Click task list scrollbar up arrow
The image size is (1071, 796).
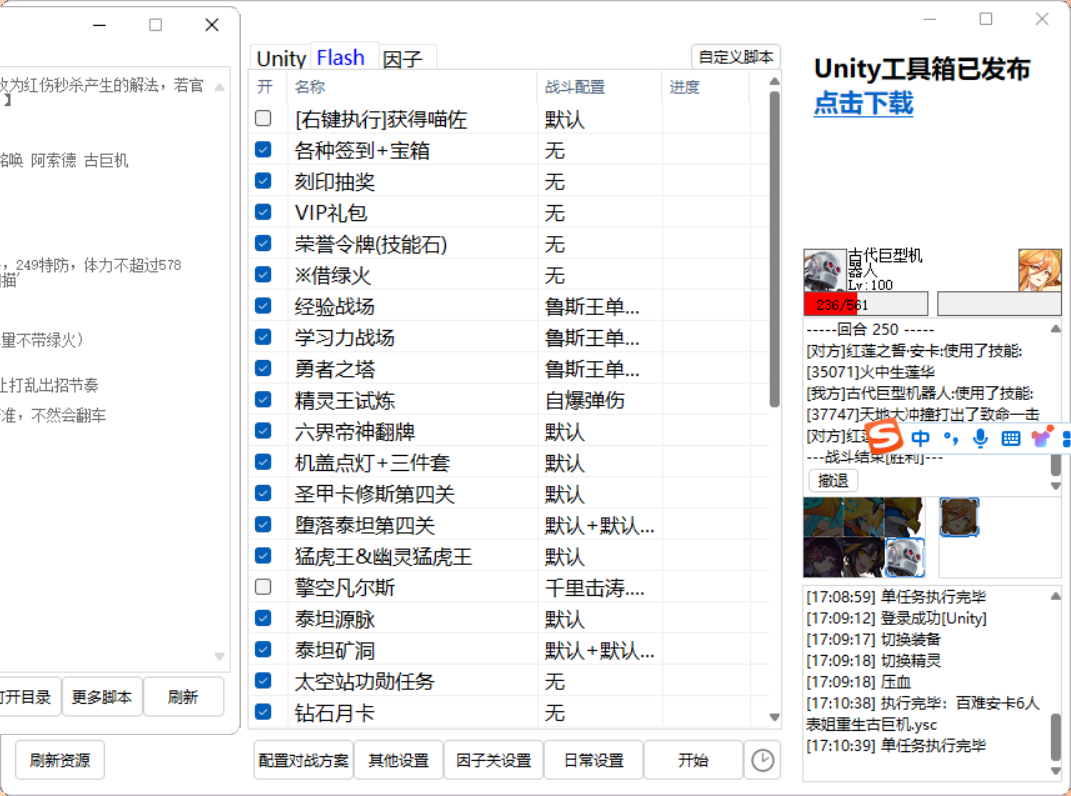[x=775, y=81]
